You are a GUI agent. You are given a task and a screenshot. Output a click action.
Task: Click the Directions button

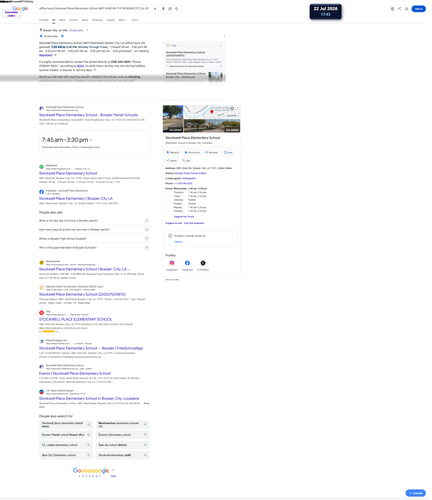pos(192,152)
